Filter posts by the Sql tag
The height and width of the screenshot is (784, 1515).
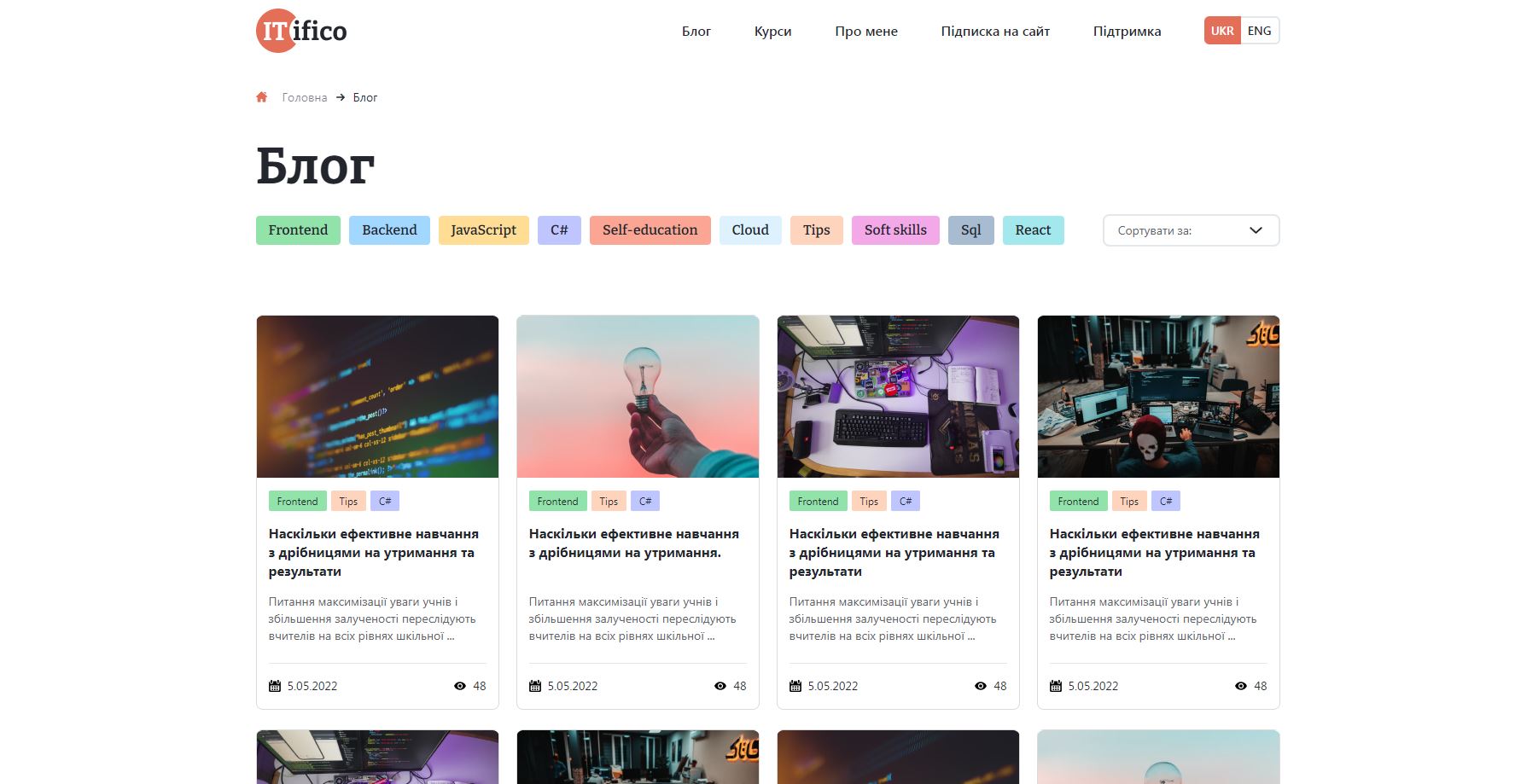pos(971,230)
